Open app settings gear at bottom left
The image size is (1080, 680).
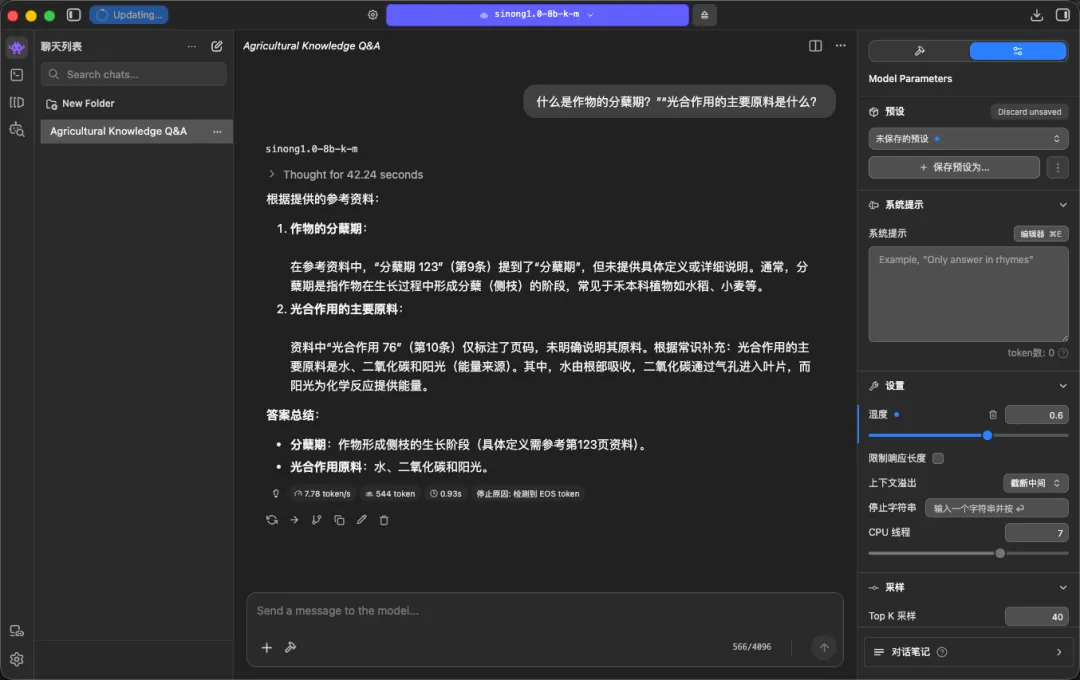tap(17, 659)
